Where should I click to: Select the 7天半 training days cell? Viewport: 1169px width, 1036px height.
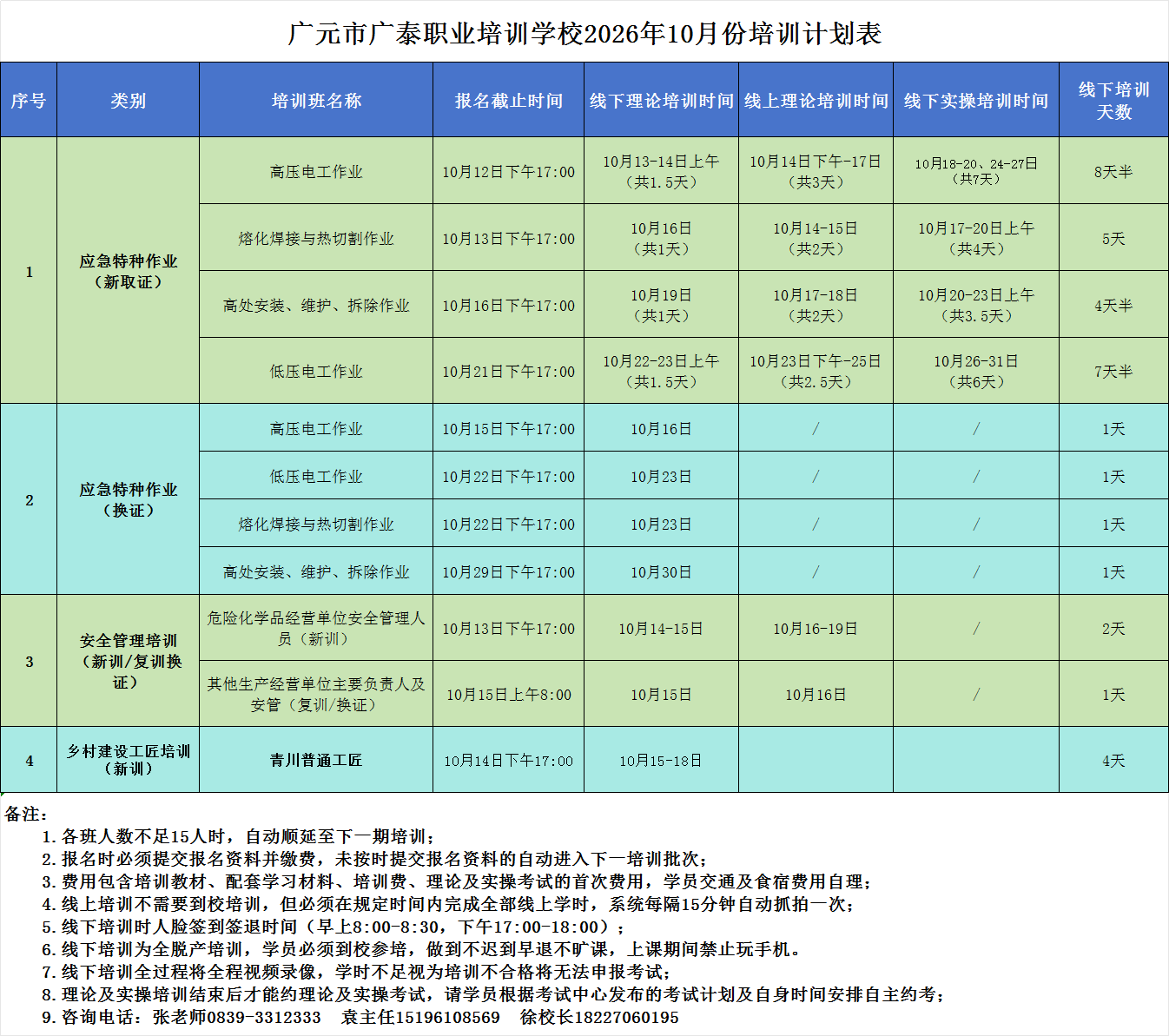pos(1113,371)
